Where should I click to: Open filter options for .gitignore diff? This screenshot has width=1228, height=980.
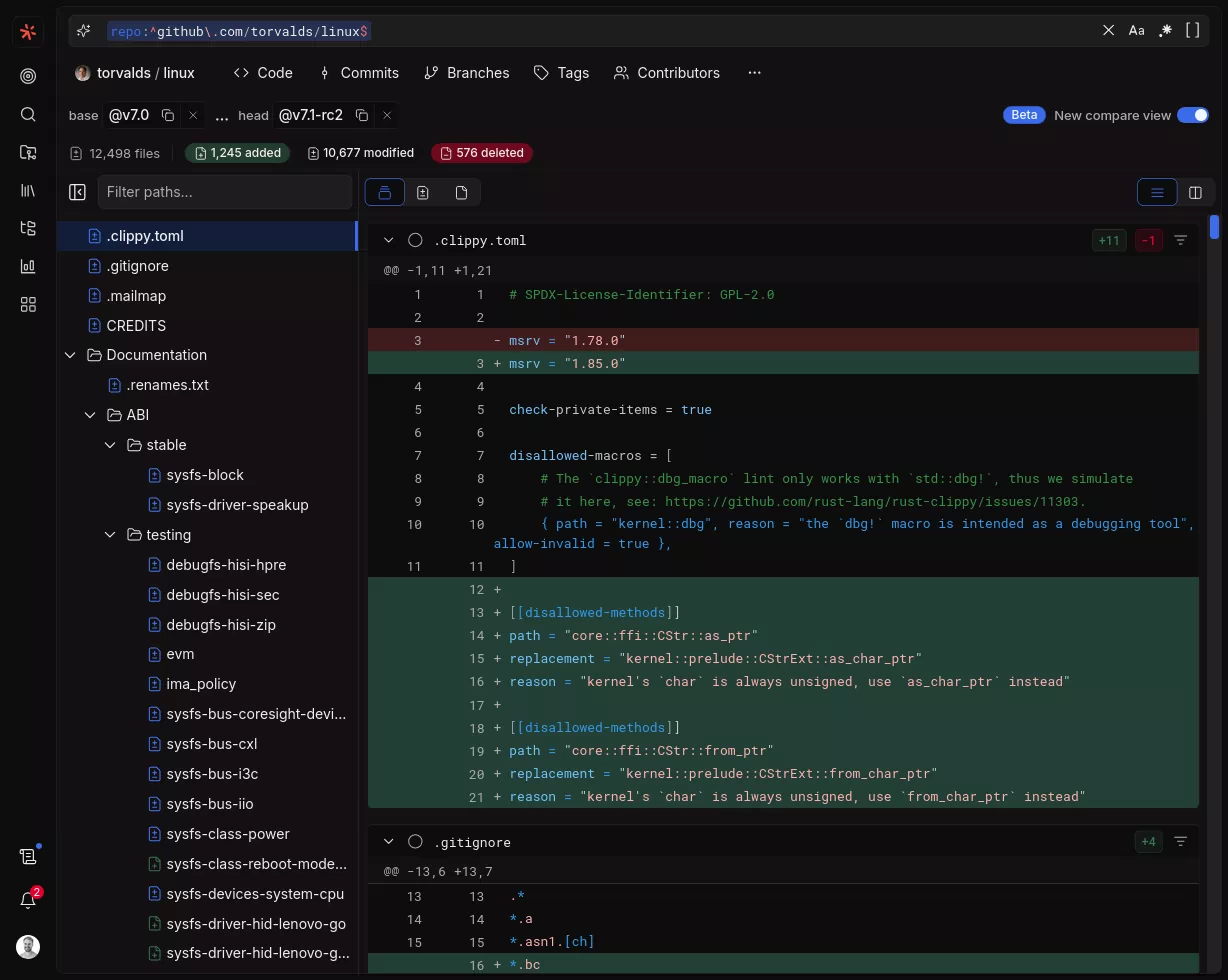click(1180, 842)
